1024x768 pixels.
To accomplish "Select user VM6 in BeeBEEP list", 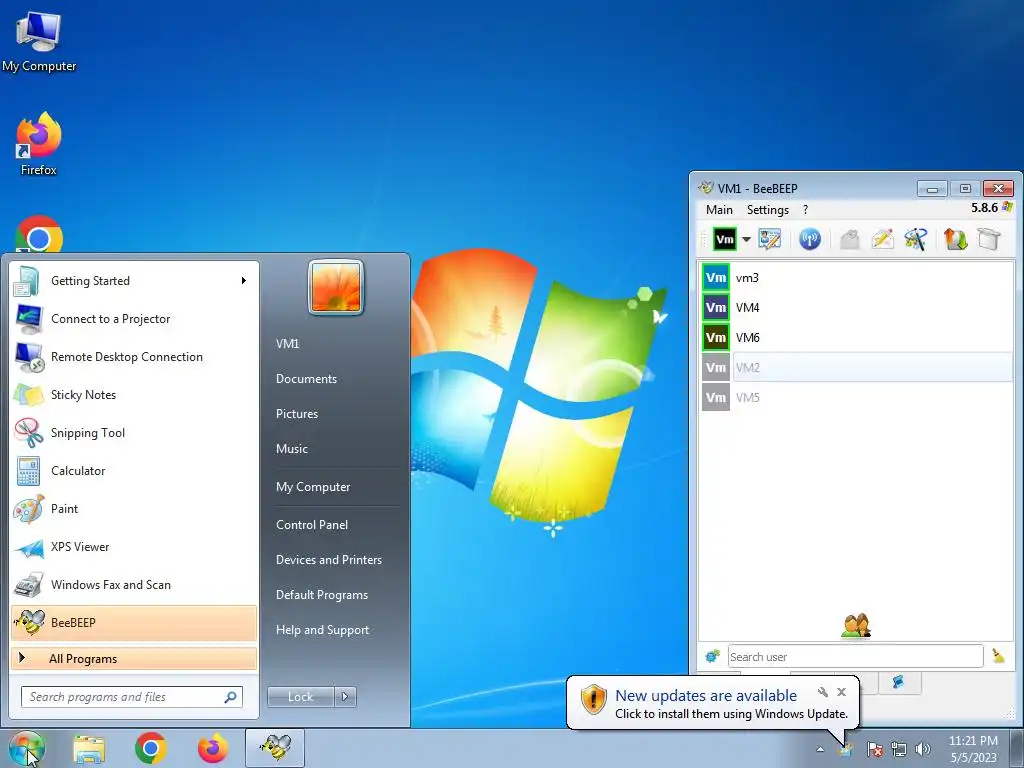I will (x=856, y=338).
